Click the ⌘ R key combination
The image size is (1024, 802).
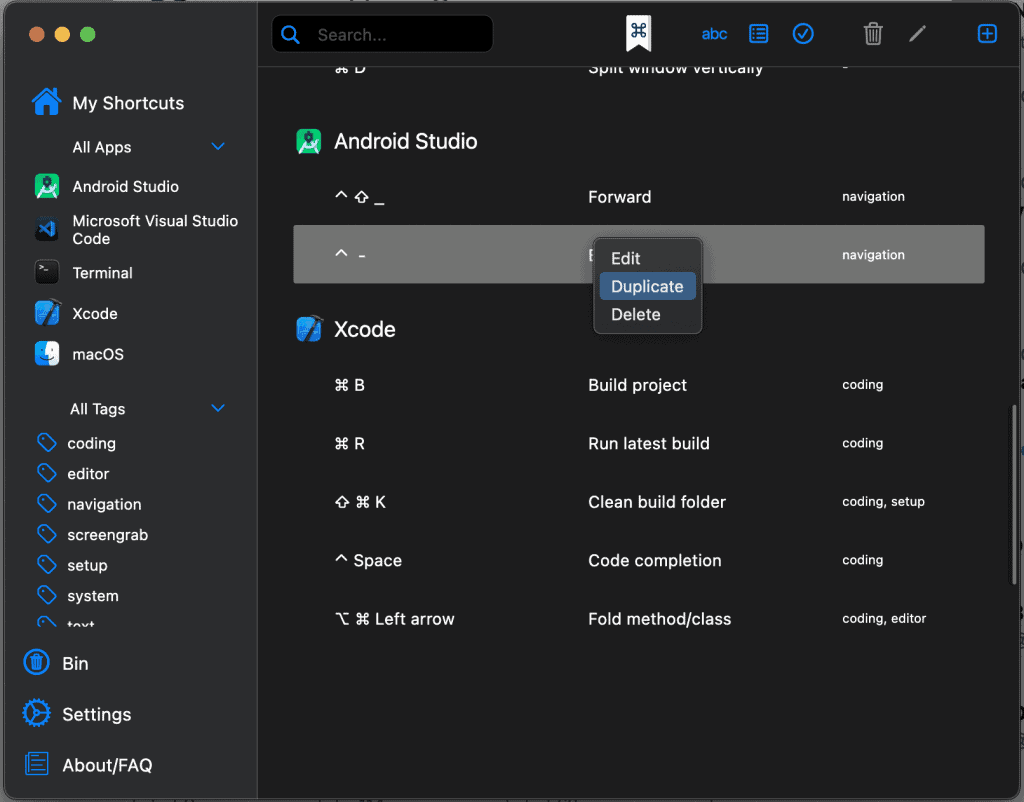pyautogui.click(x=349, y=444)
